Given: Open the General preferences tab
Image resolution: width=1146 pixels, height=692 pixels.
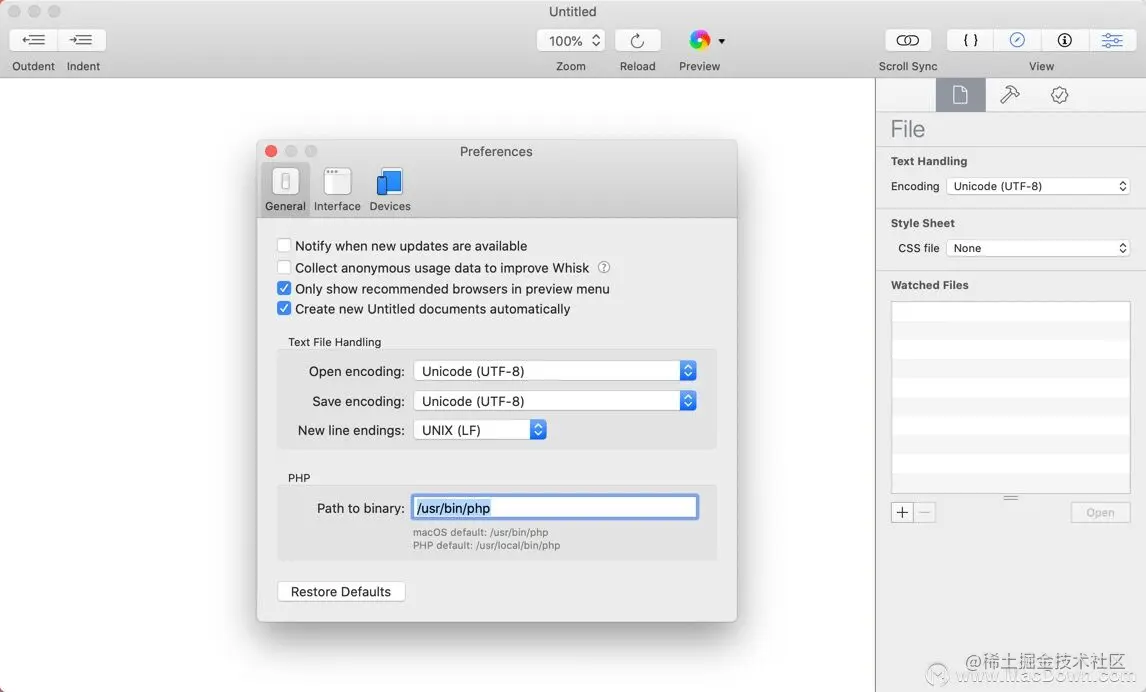Looking at the screenshot, I should point(285,189).
